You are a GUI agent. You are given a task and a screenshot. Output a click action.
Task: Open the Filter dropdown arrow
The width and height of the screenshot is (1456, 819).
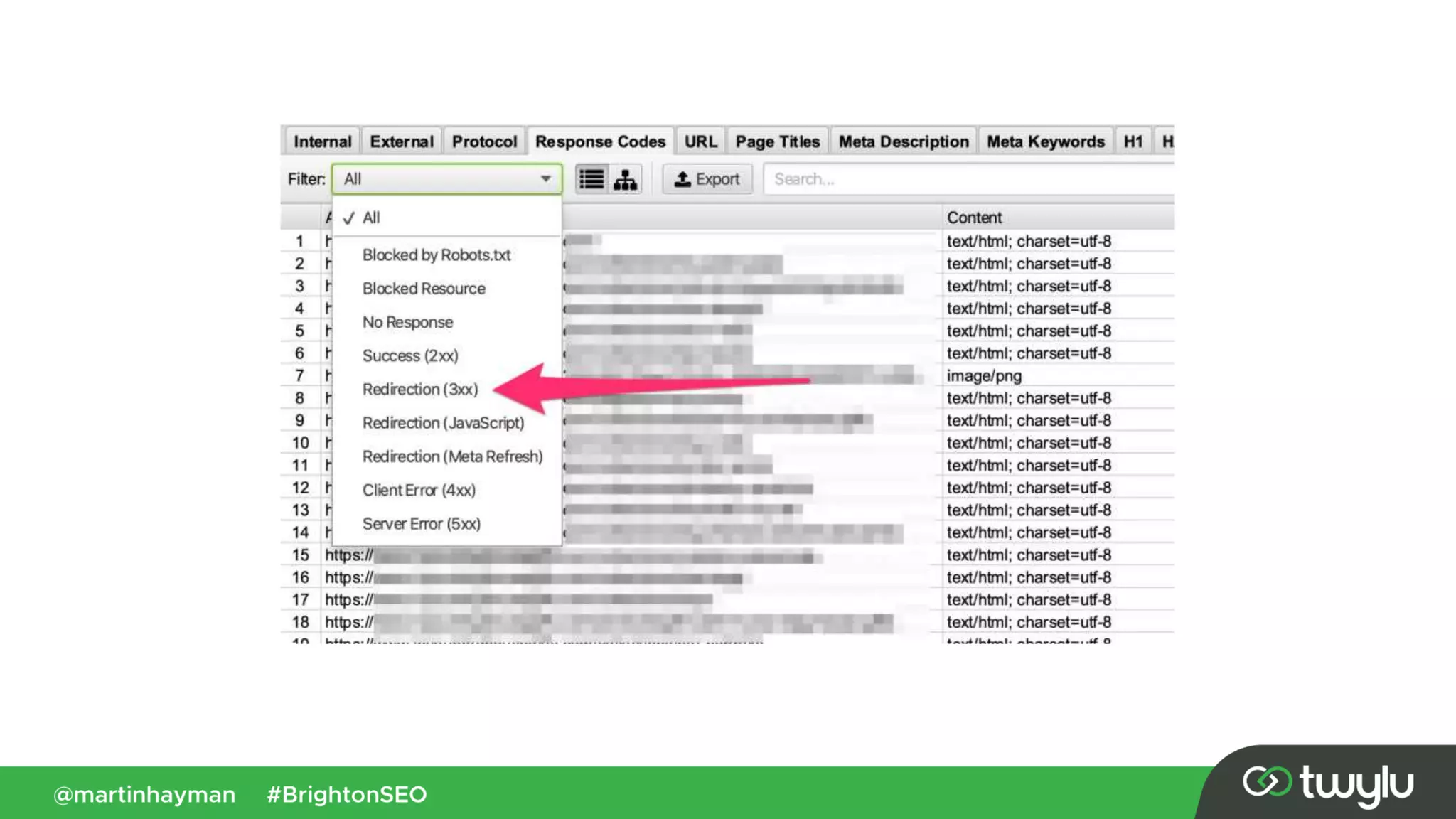(x=545, y=179)
